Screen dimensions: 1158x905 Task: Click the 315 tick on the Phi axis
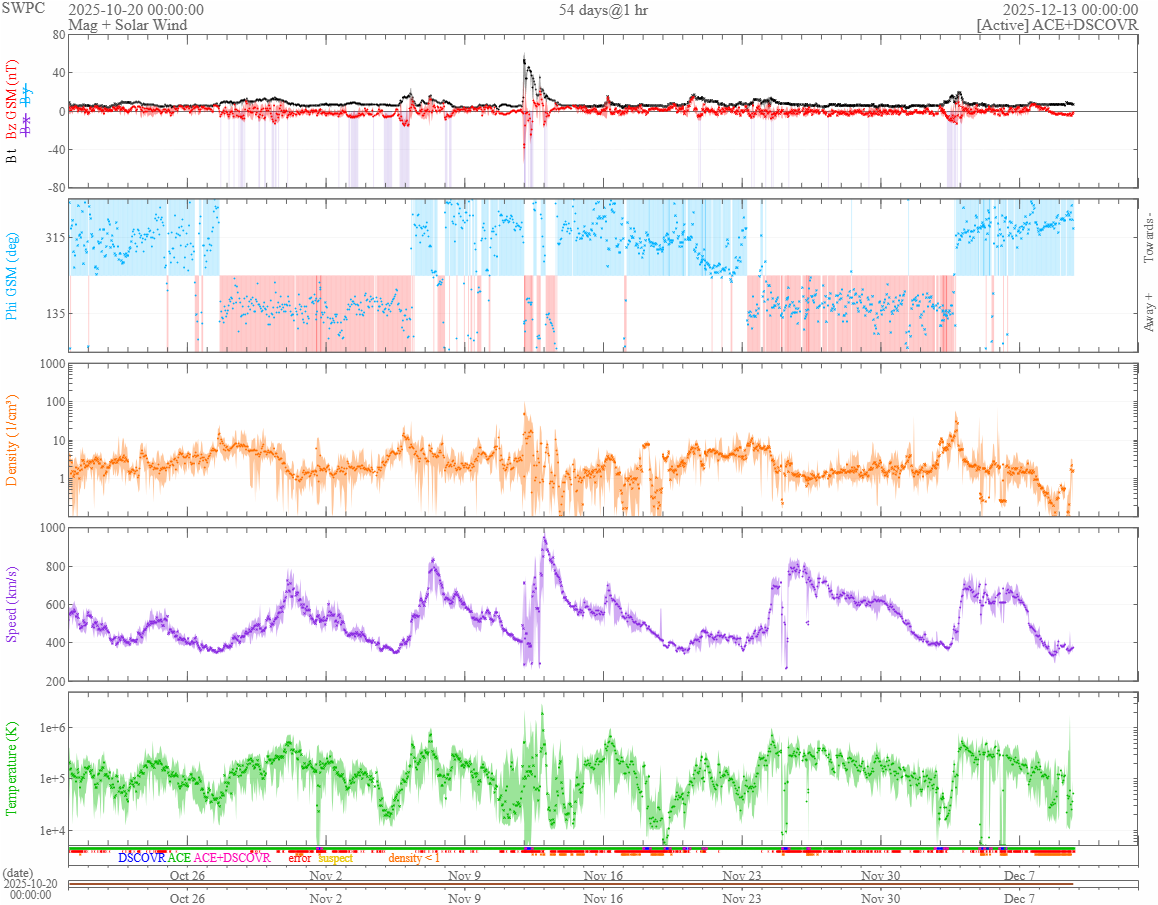(x=55, y=237)
